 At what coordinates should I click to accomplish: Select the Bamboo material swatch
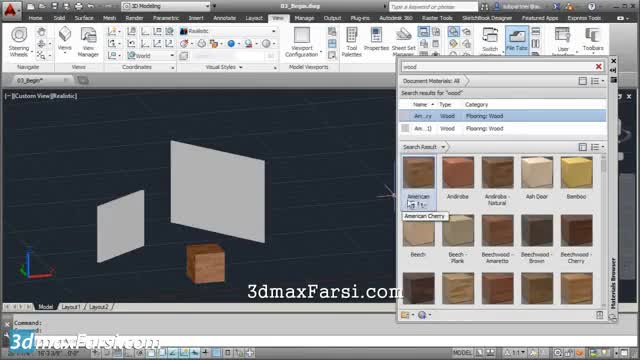[576, 172]
